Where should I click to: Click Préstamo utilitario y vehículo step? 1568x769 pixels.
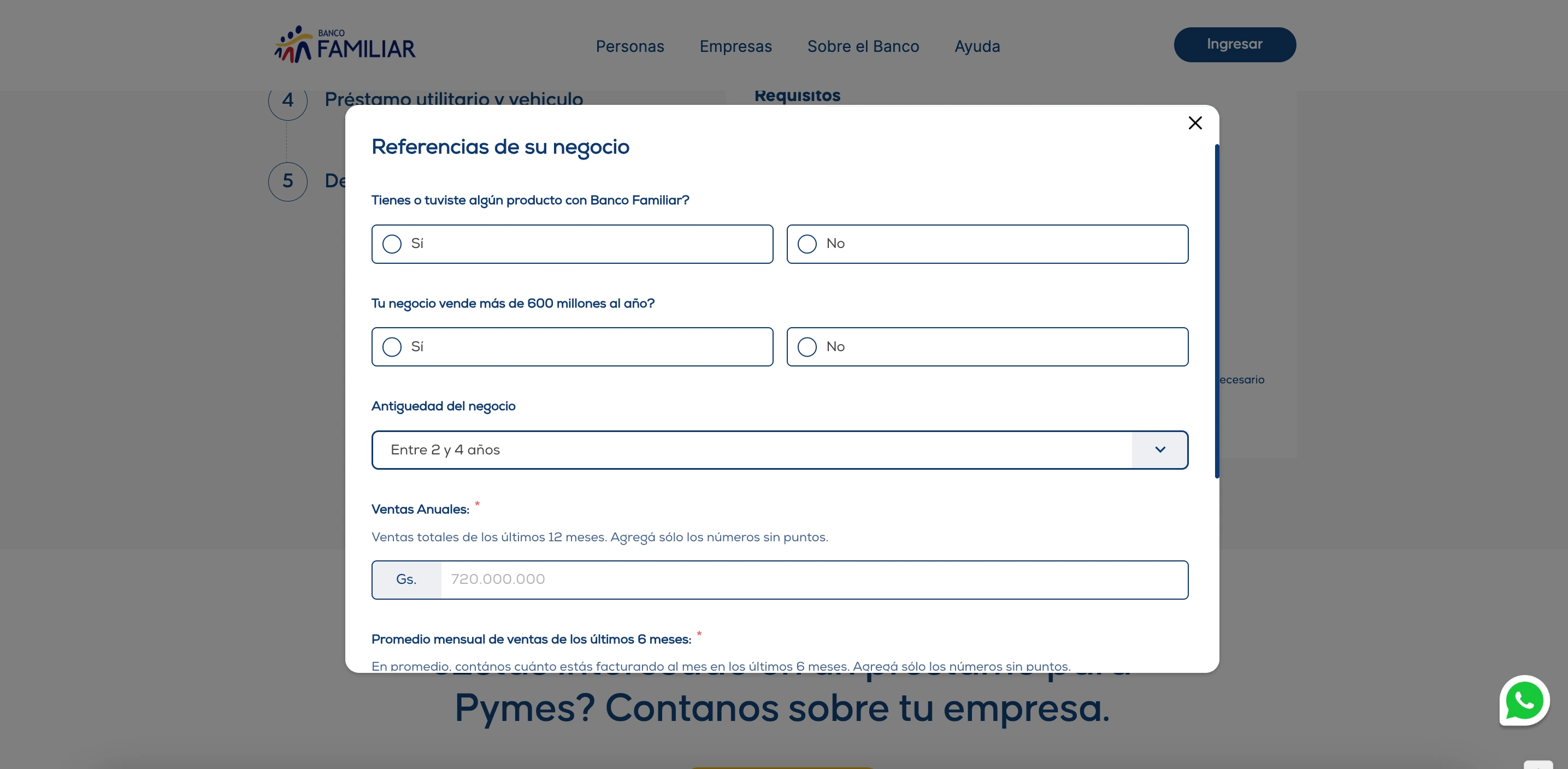tap(453, 99)
